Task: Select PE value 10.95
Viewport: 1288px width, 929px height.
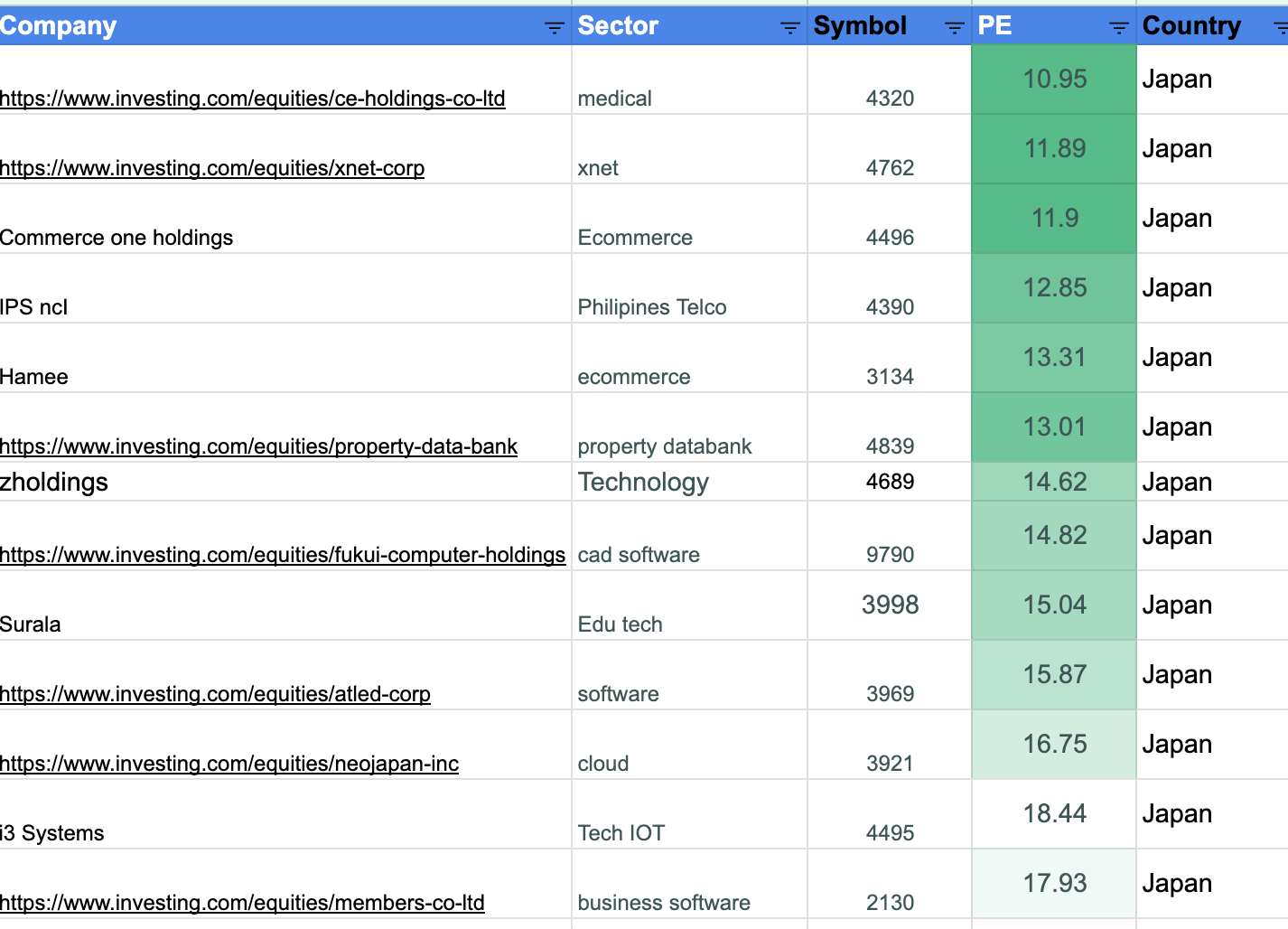Action: [1054, 80]
